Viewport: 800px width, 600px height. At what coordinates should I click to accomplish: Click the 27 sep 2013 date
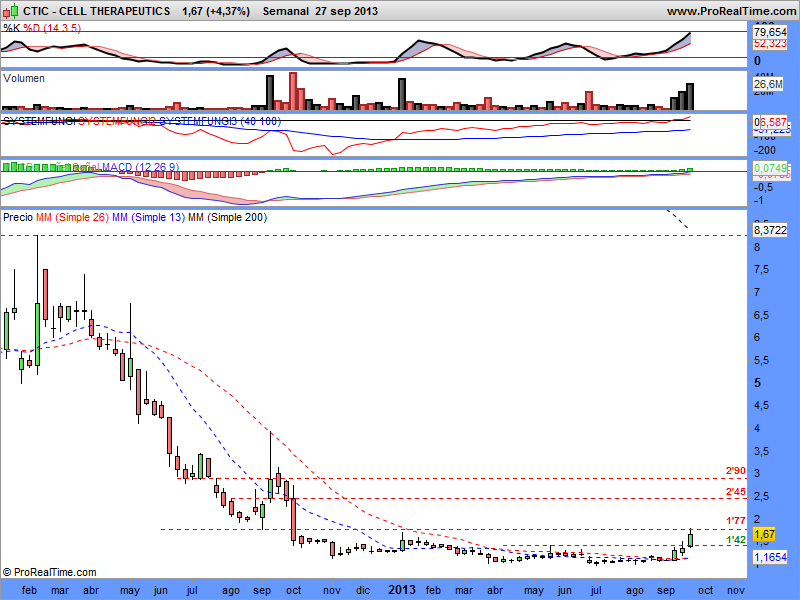coord(346,11)
